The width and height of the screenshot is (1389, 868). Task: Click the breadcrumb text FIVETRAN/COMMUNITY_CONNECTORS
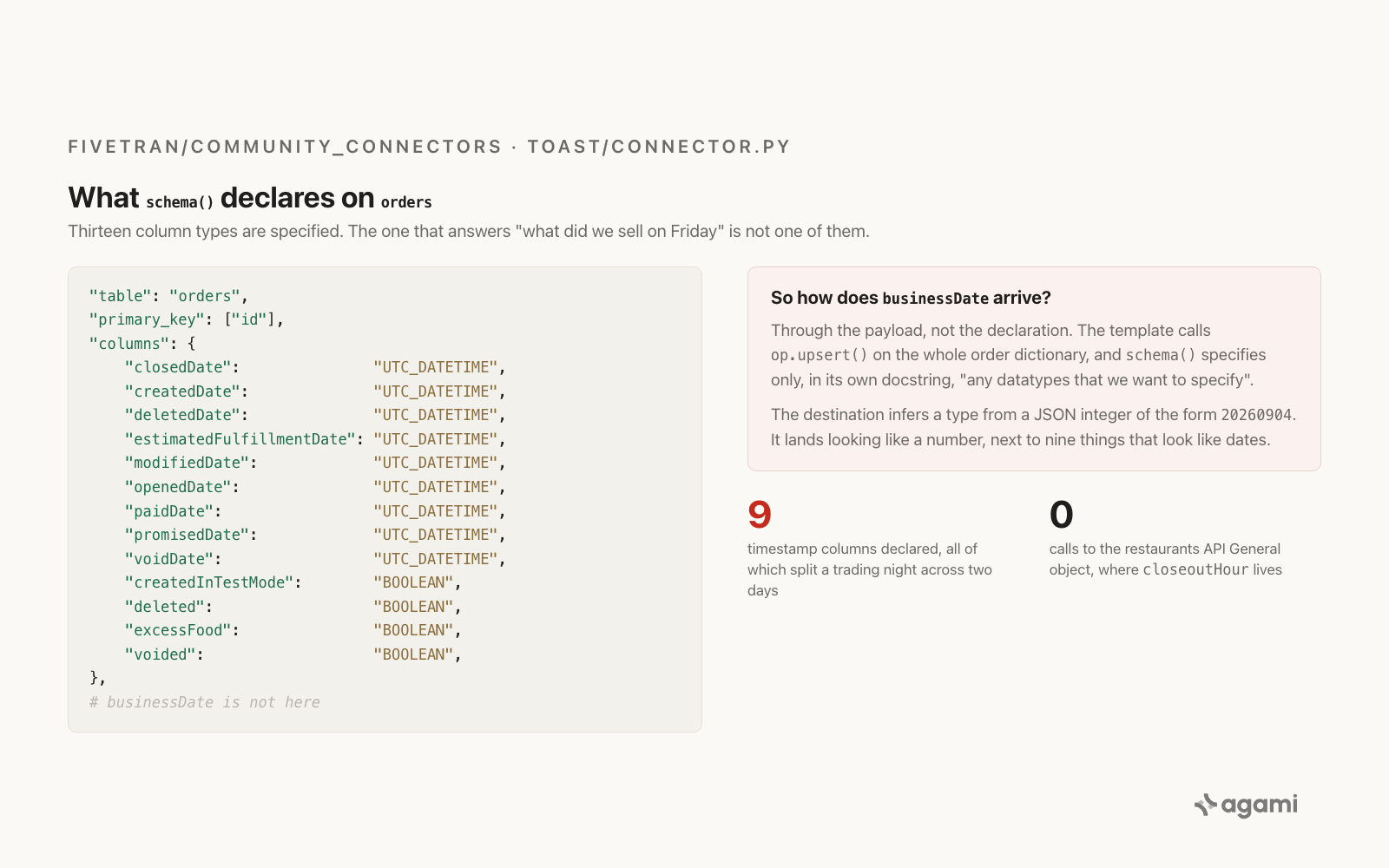tap(285, 147)
